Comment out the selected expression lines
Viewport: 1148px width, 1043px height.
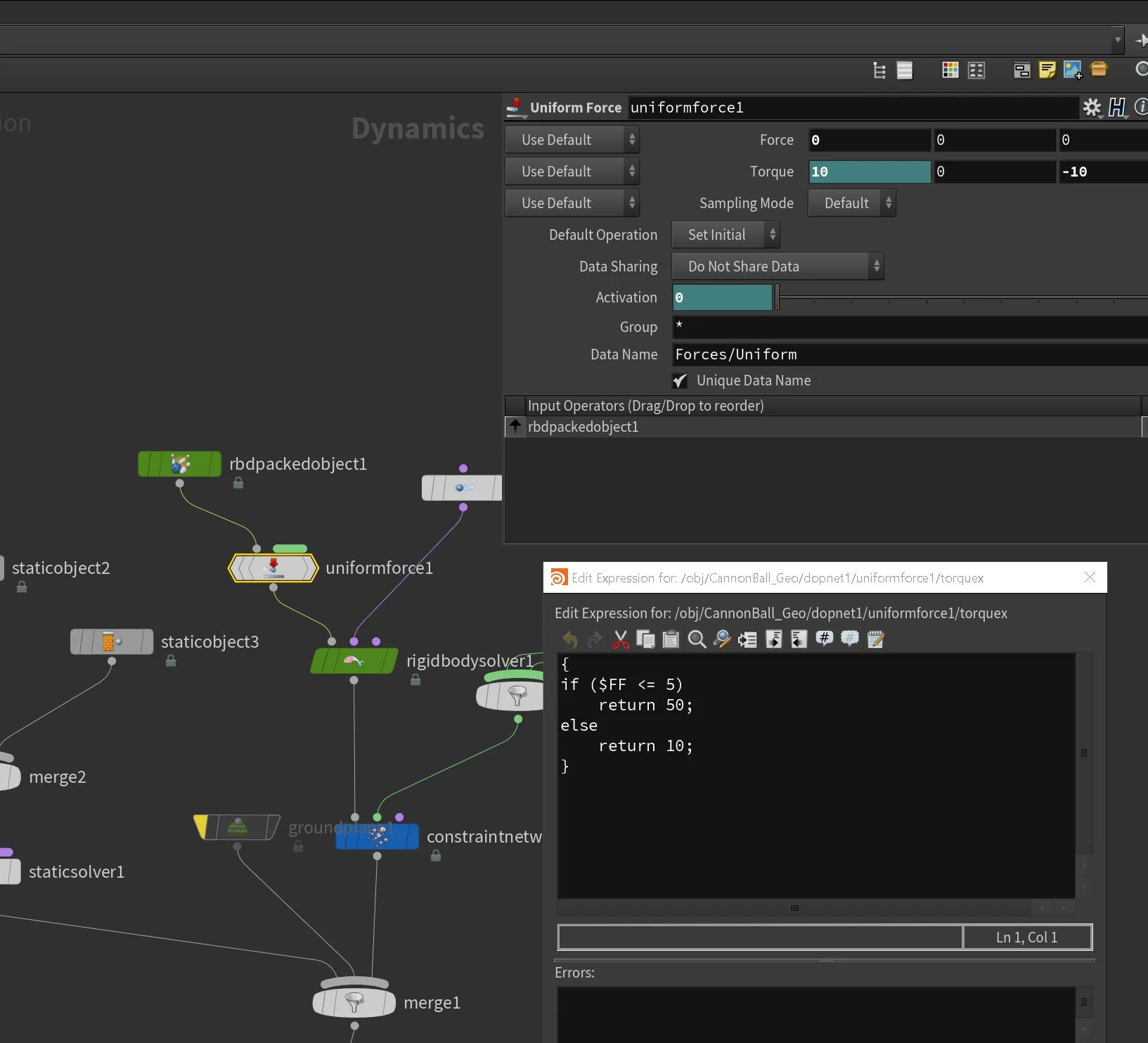[825, 639]
